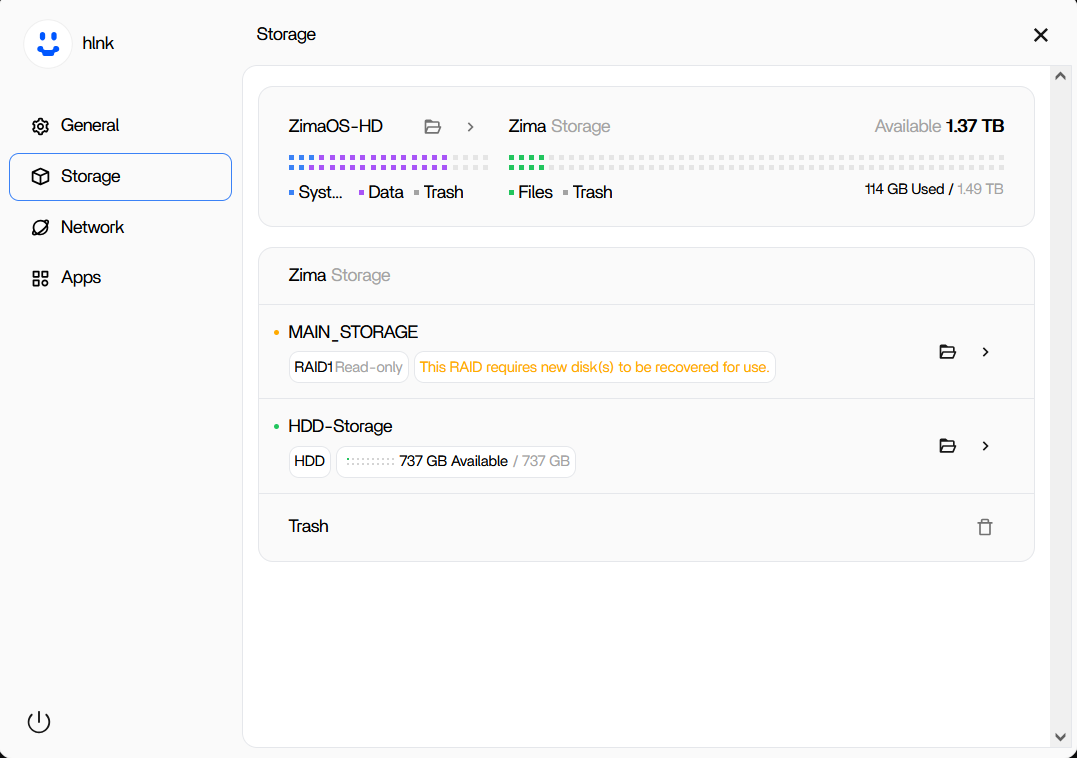Expand HDD-Storage details chevron
Viewport: 1077px width, 758px height.
point(986,446)
